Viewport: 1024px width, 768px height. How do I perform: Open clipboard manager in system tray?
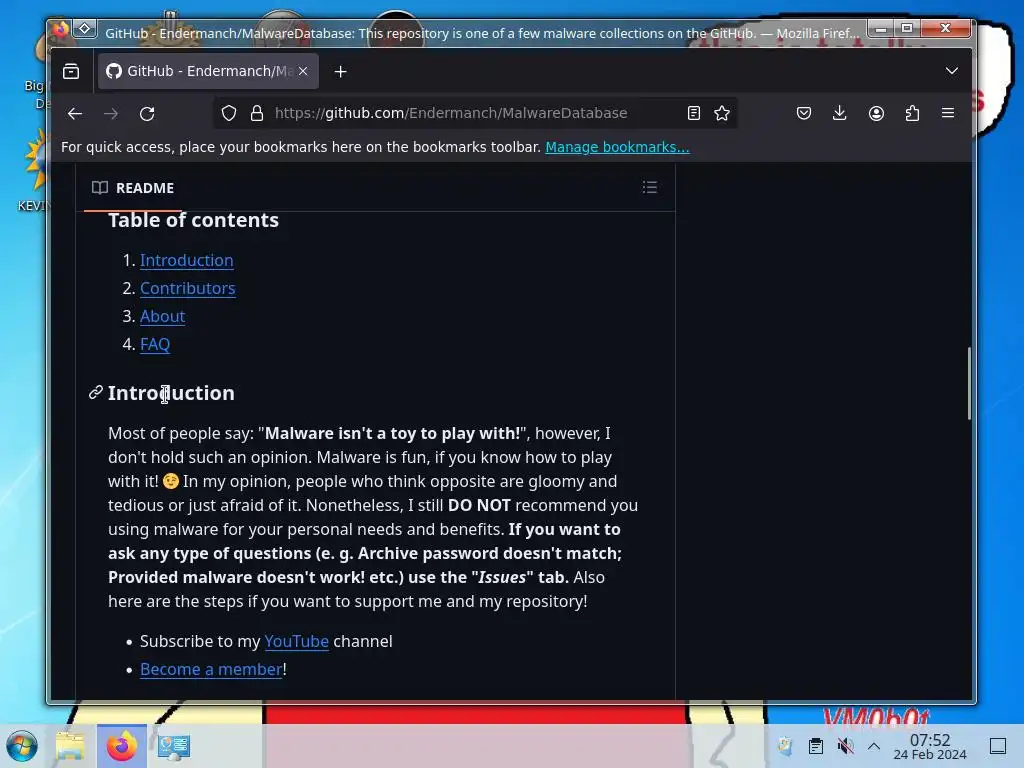[x=816, y=746]
